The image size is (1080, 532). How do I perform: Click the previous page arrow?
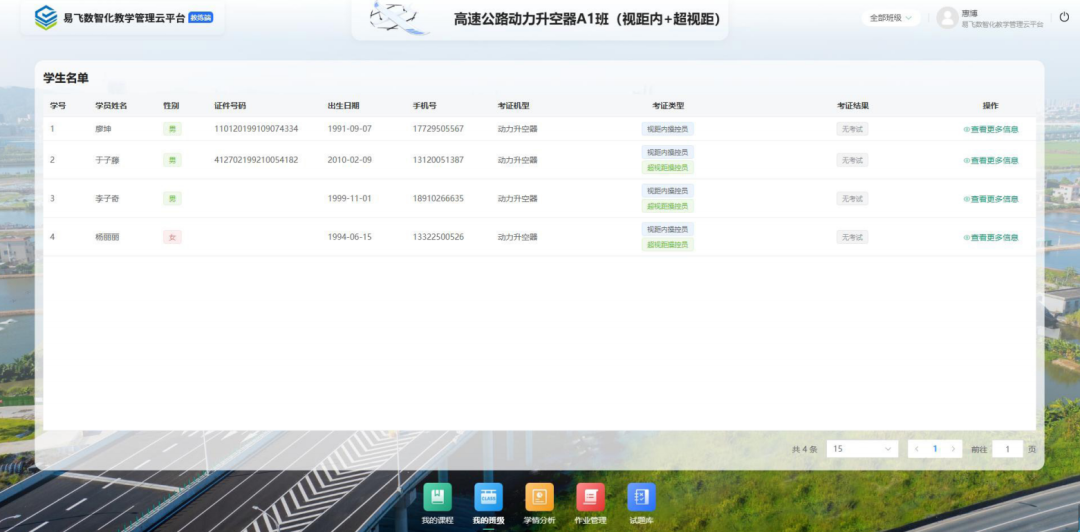916,449
